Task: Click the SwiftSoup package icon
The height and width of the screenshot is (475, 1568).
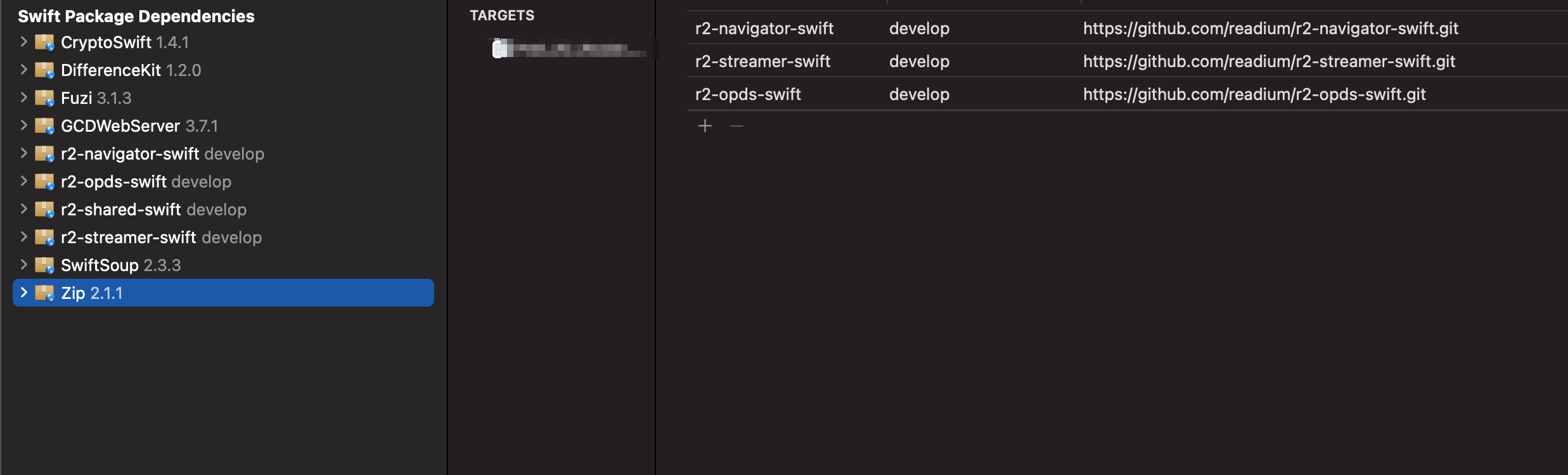Action: [x=44, y=265]
